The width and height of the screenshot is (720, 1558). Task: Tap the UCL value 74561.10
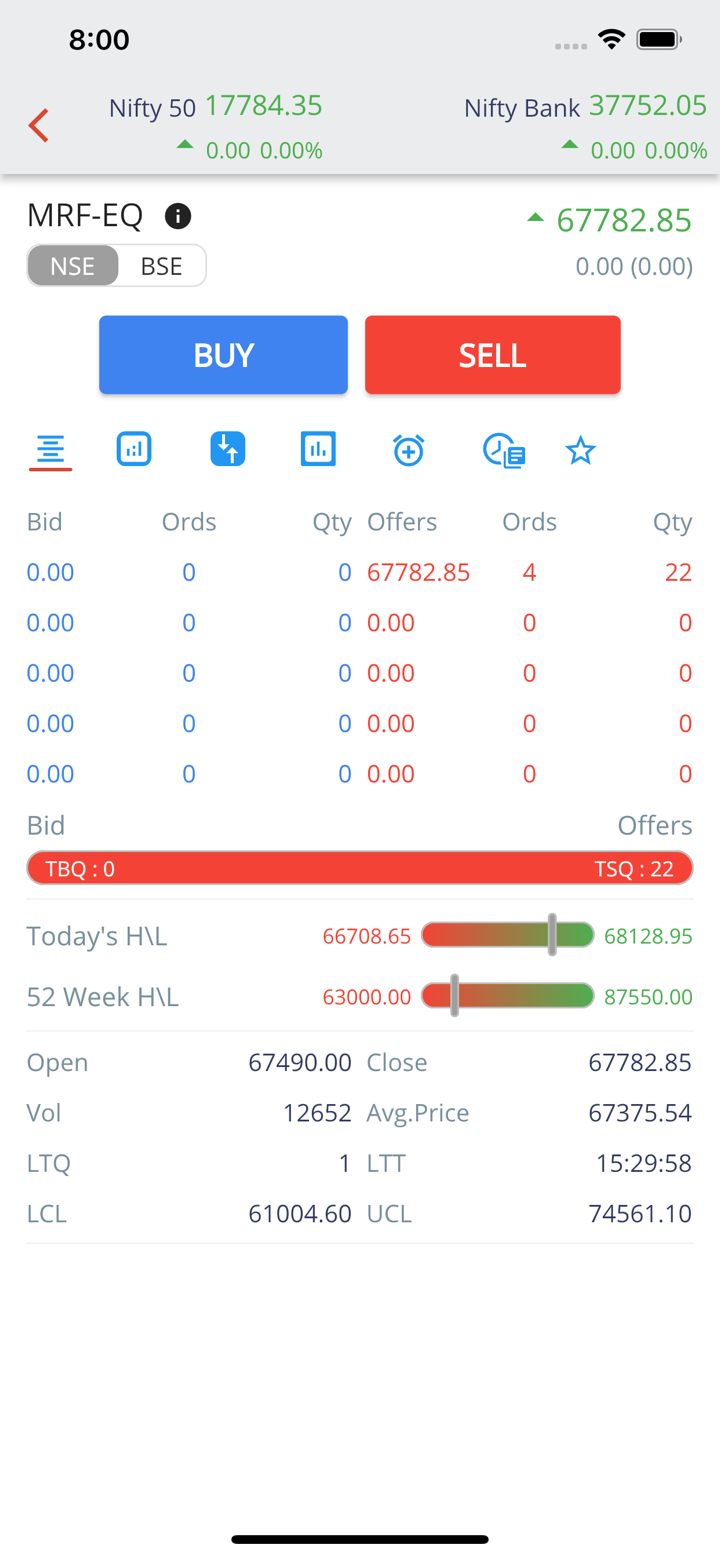pyautogui.click(x=640, y=1214)
